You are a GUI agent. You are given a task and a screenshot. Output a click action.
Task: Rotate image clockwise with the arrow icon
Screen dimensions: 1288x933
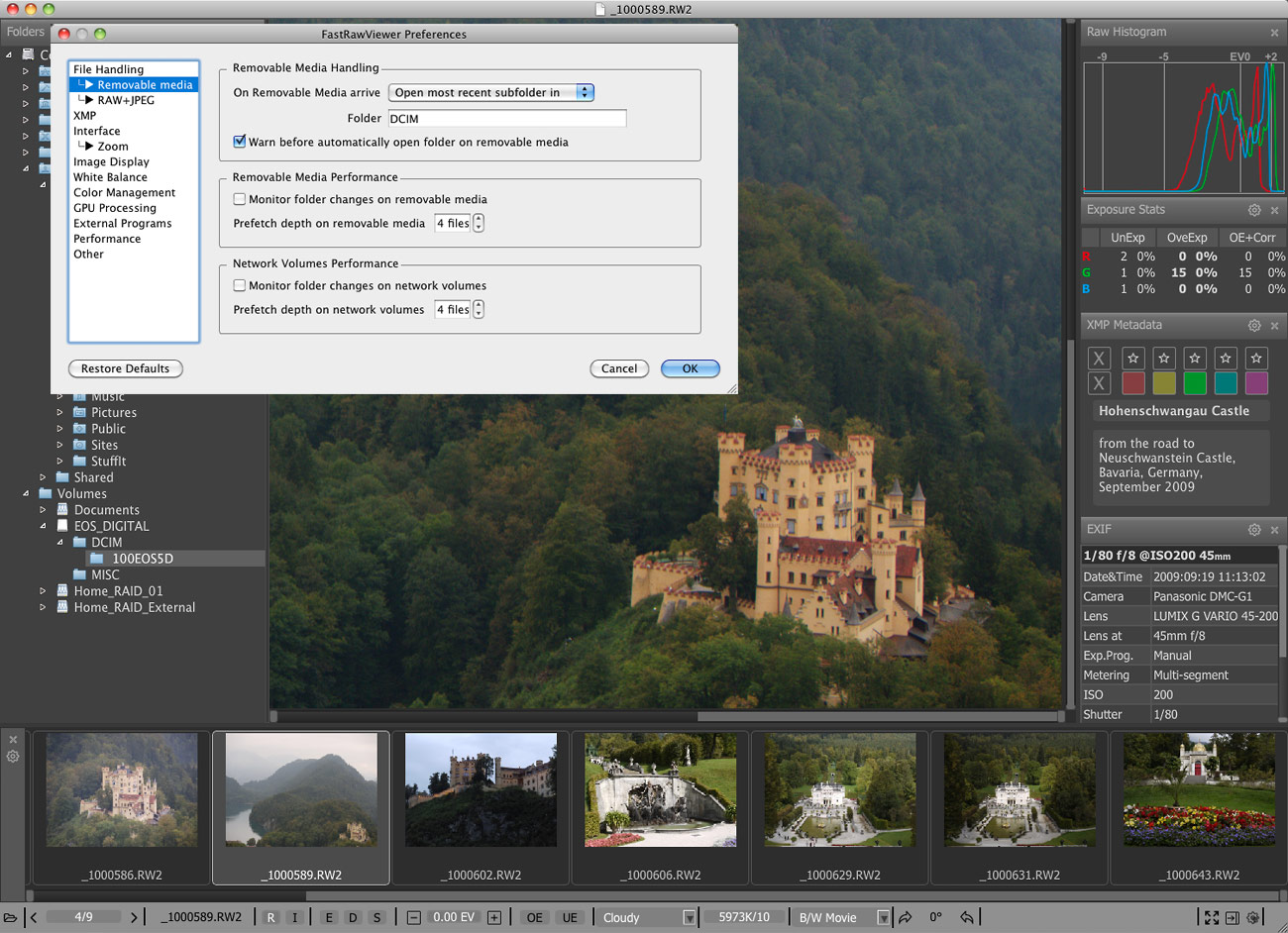[x=906, y=918]
